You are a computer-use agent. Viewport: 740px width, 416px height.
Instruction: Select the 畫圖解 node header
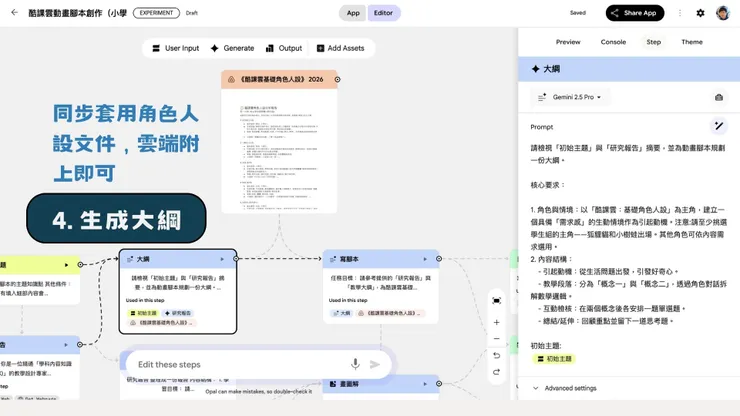tap(381, 384)
